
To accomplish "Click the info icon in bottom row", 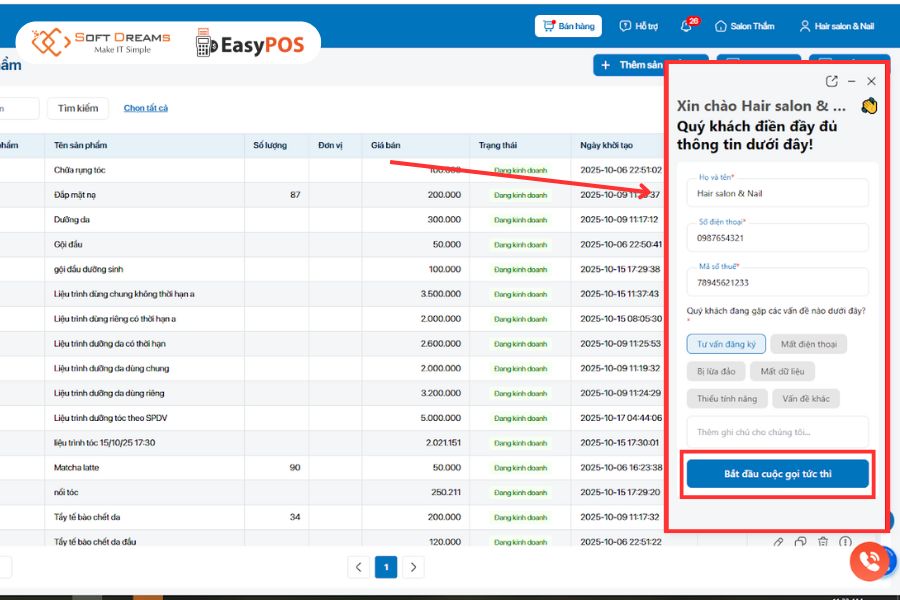I will 845,542.
